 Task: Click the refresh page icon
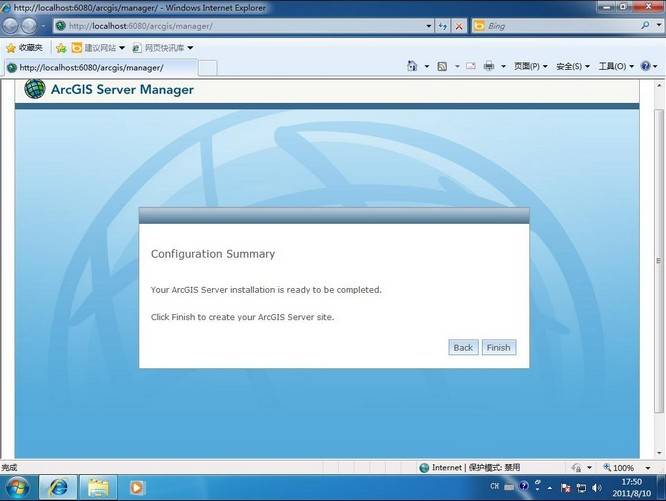click(443, 26)
